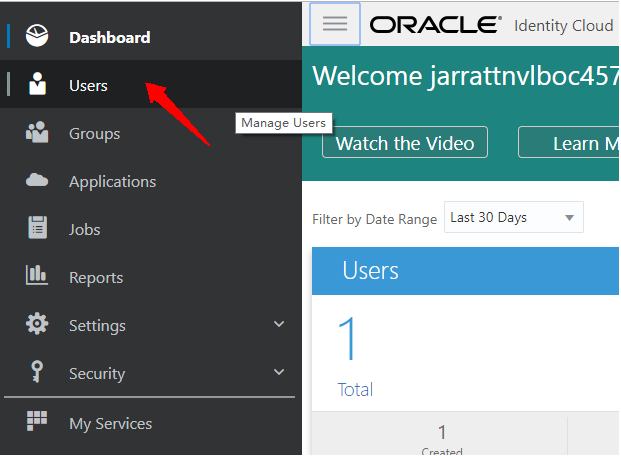Viewport: 621px width, 456px height.
Task: Expand the Security submenu chevron
Action: pos(279,373)
